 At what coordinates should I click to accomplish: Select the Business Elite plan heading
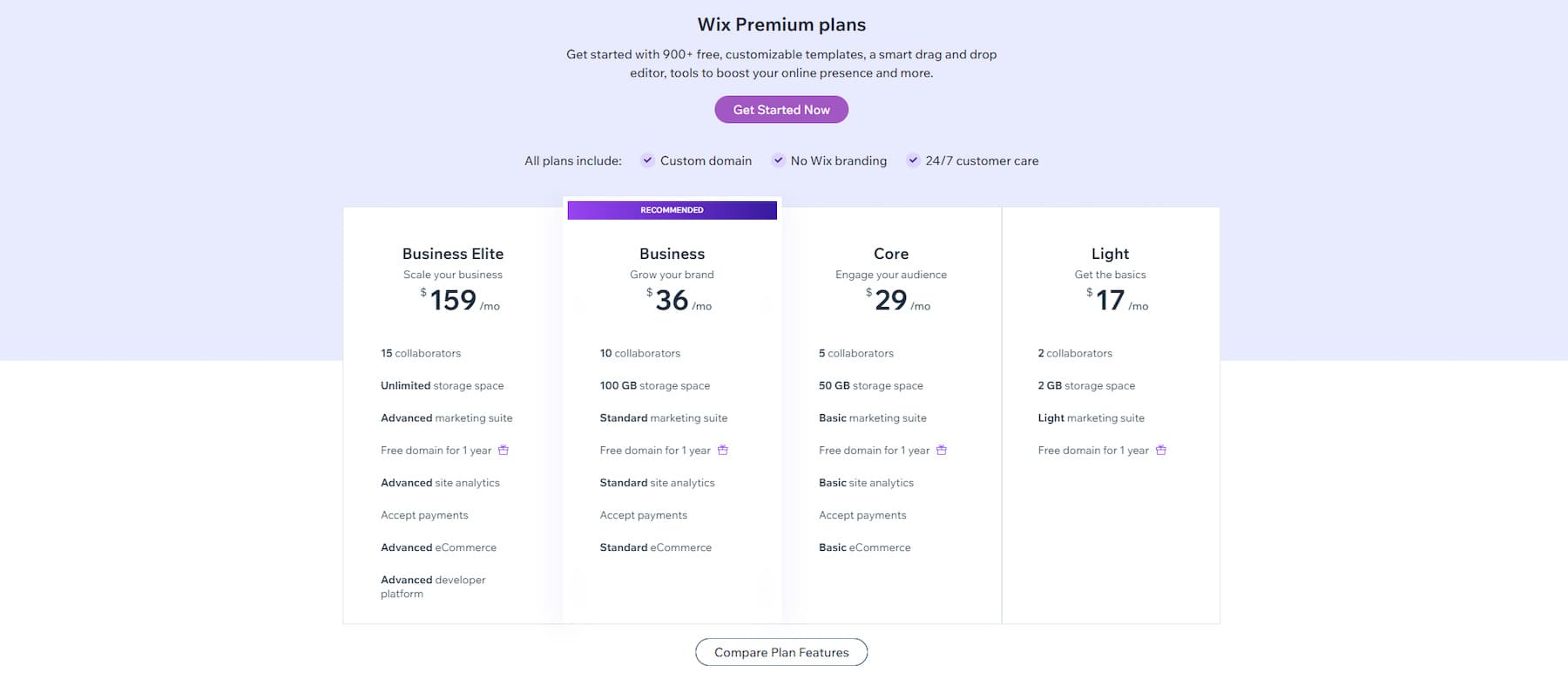click(452, 254)
